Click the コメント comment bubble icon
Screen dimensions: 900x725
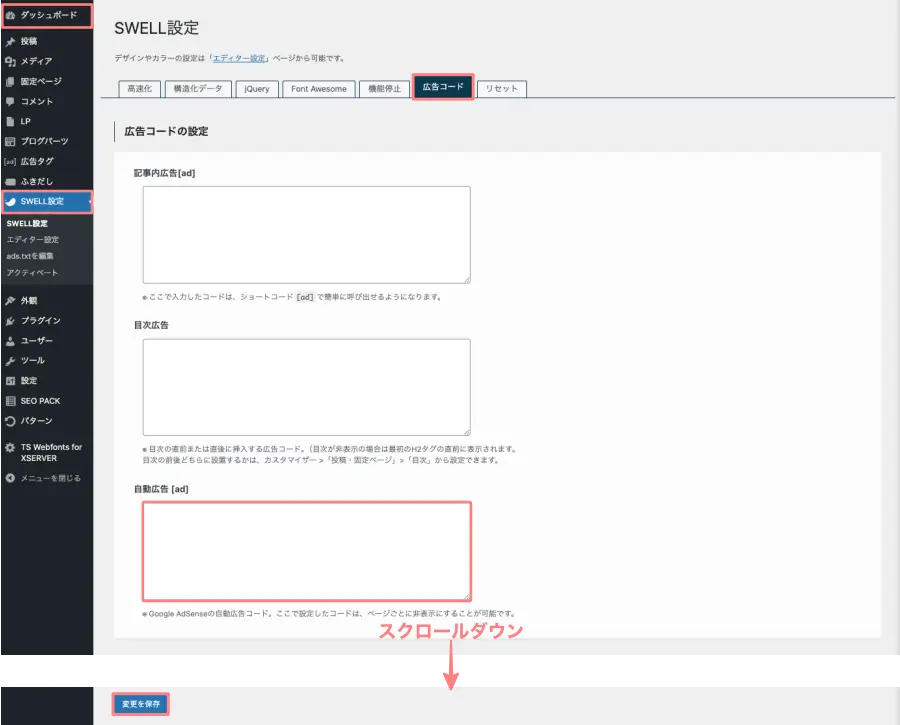[12, 101]
